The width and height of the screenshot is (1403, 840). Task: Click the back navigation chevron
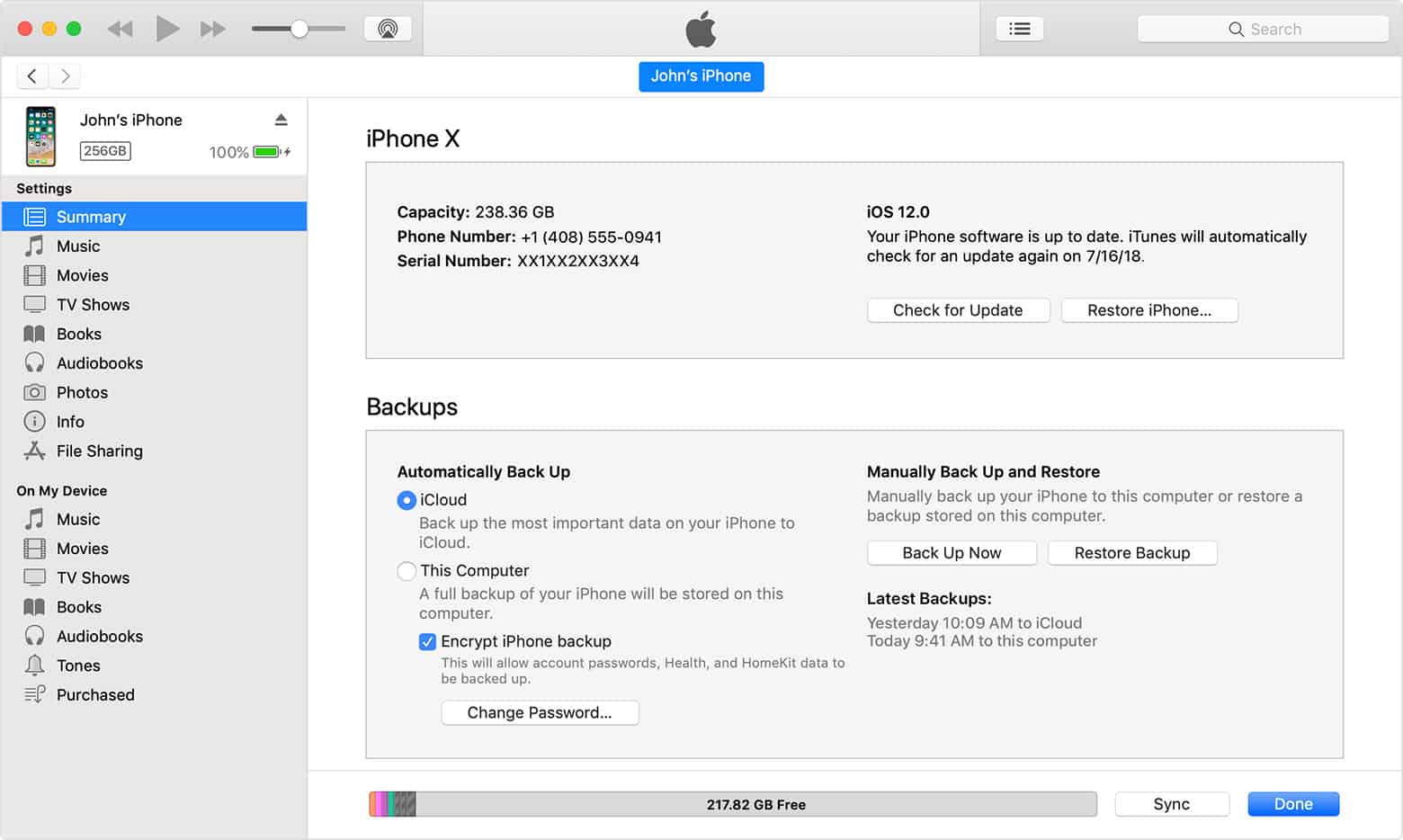(x=31, y=76)
